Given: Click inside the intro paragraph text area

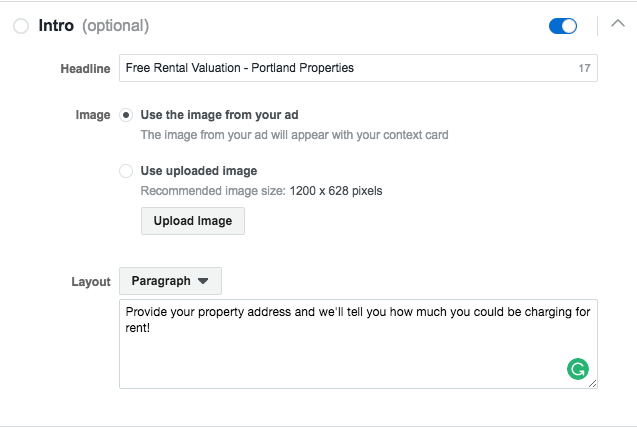Looking at the screenshot, I should tap(358, 344).
